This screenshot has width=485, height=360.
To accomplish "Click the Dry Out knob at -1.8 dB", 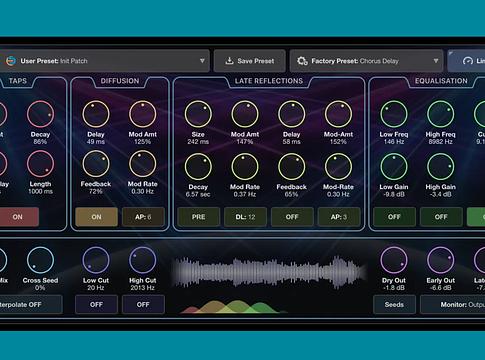I will coord(394,260).
